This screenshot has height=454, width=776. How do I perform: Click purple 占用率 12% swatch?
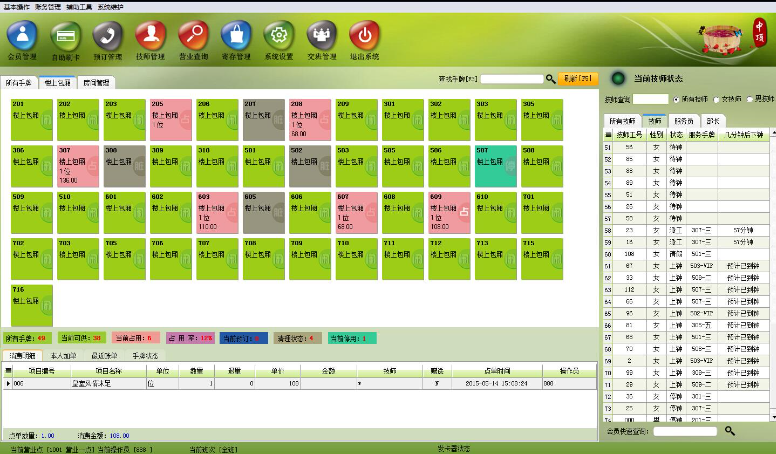click(190, 338)
